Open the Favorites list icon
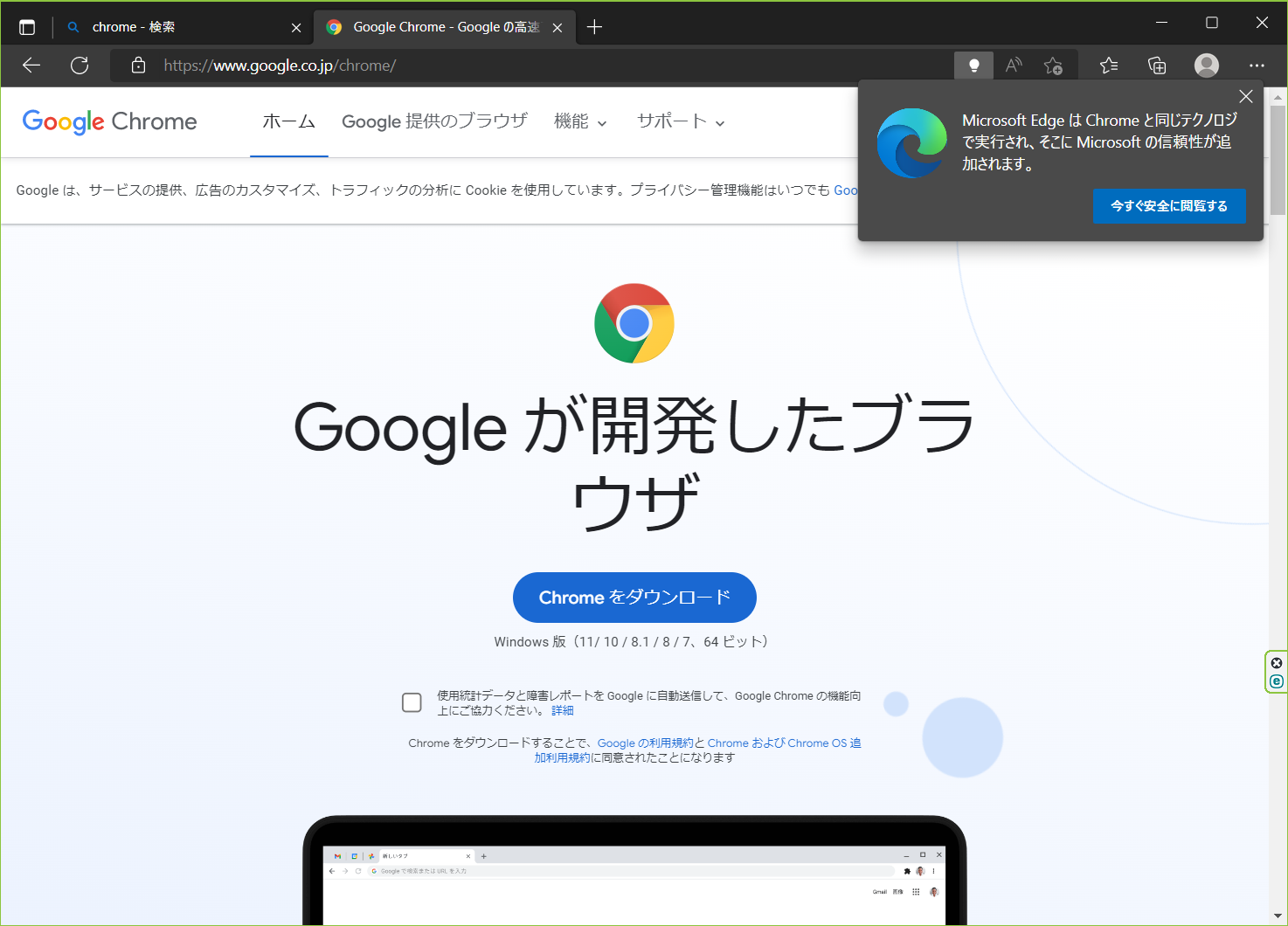Viewport: 1288px width, 926px height. (x=1109, y=66)
